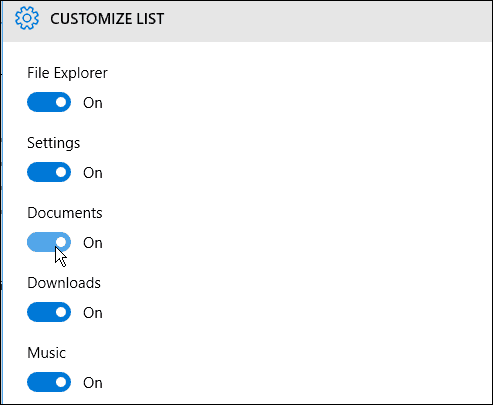Click the white knob of File Explorer switch

pyautogui.click(x=61, y=102)
